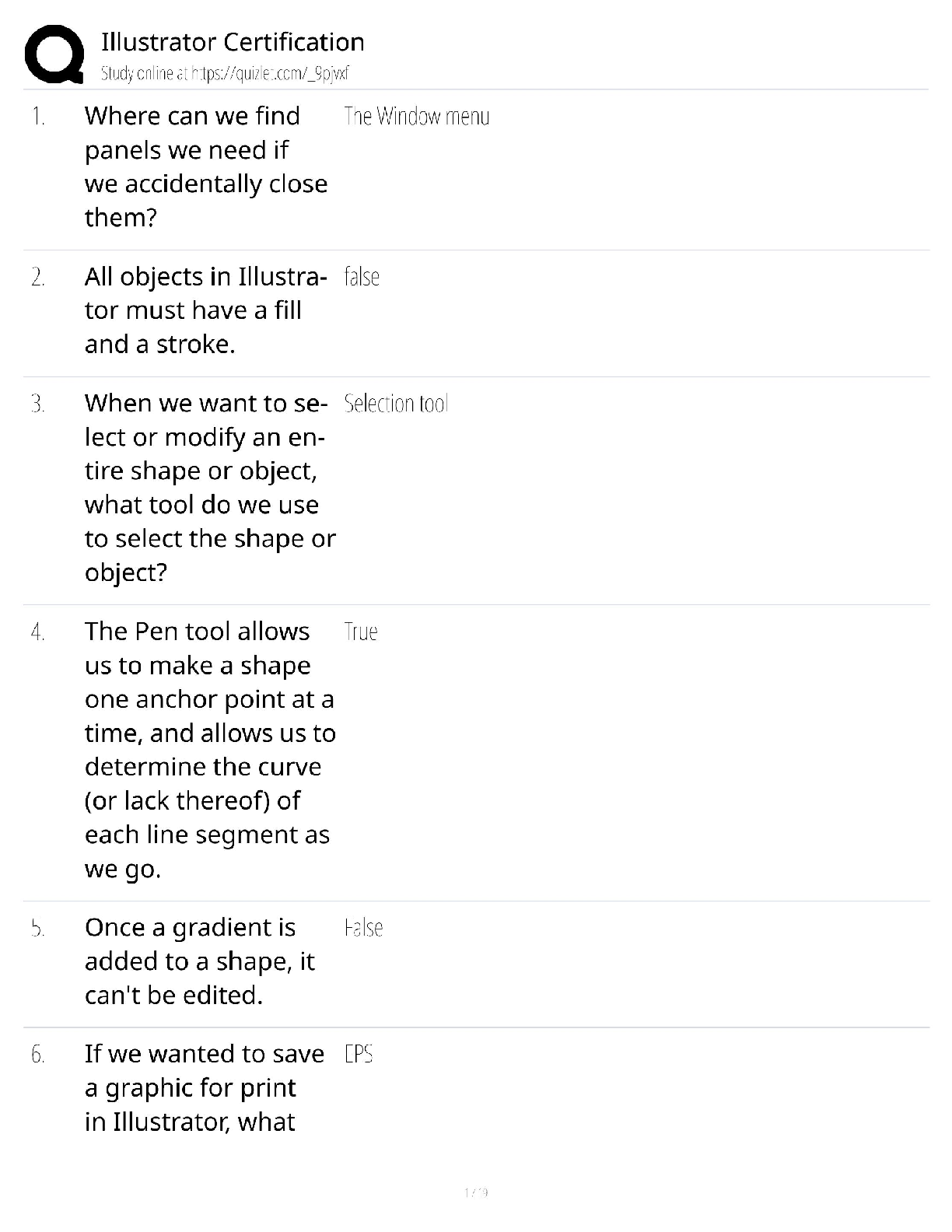Click item number 1 in the list
This screenshot has height=1232, width=952.
(38, 117)
